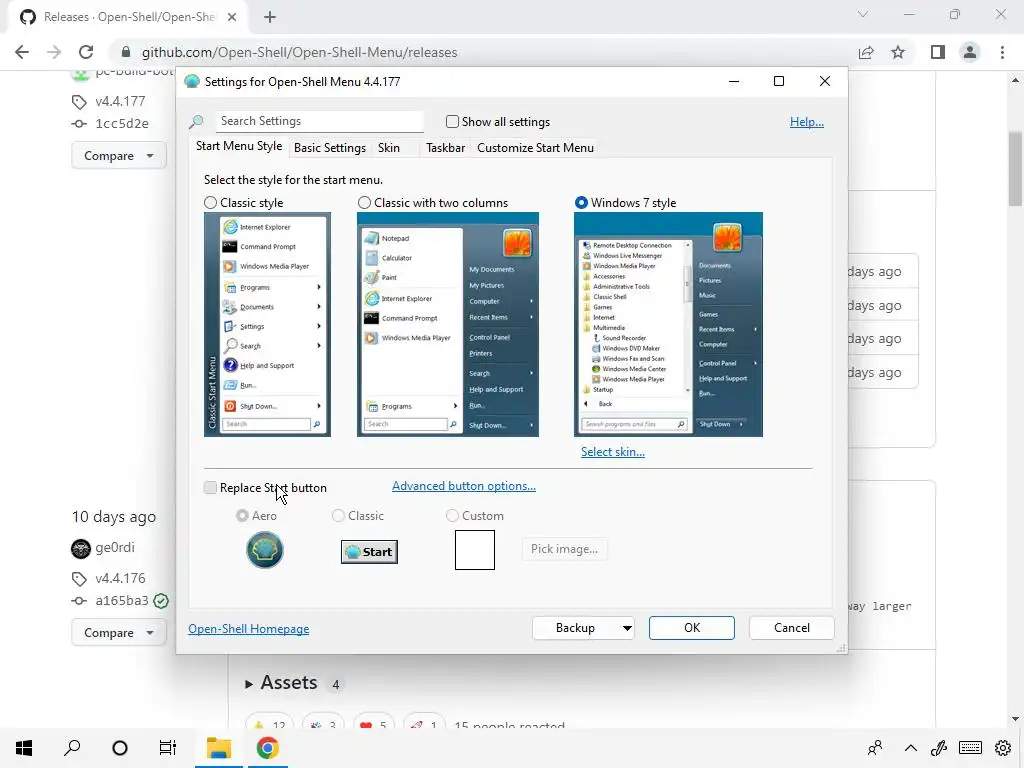The width and height of the screenshot is (1024, 768).
Task: Open the a165ba3 commit link
Action: 122,600
